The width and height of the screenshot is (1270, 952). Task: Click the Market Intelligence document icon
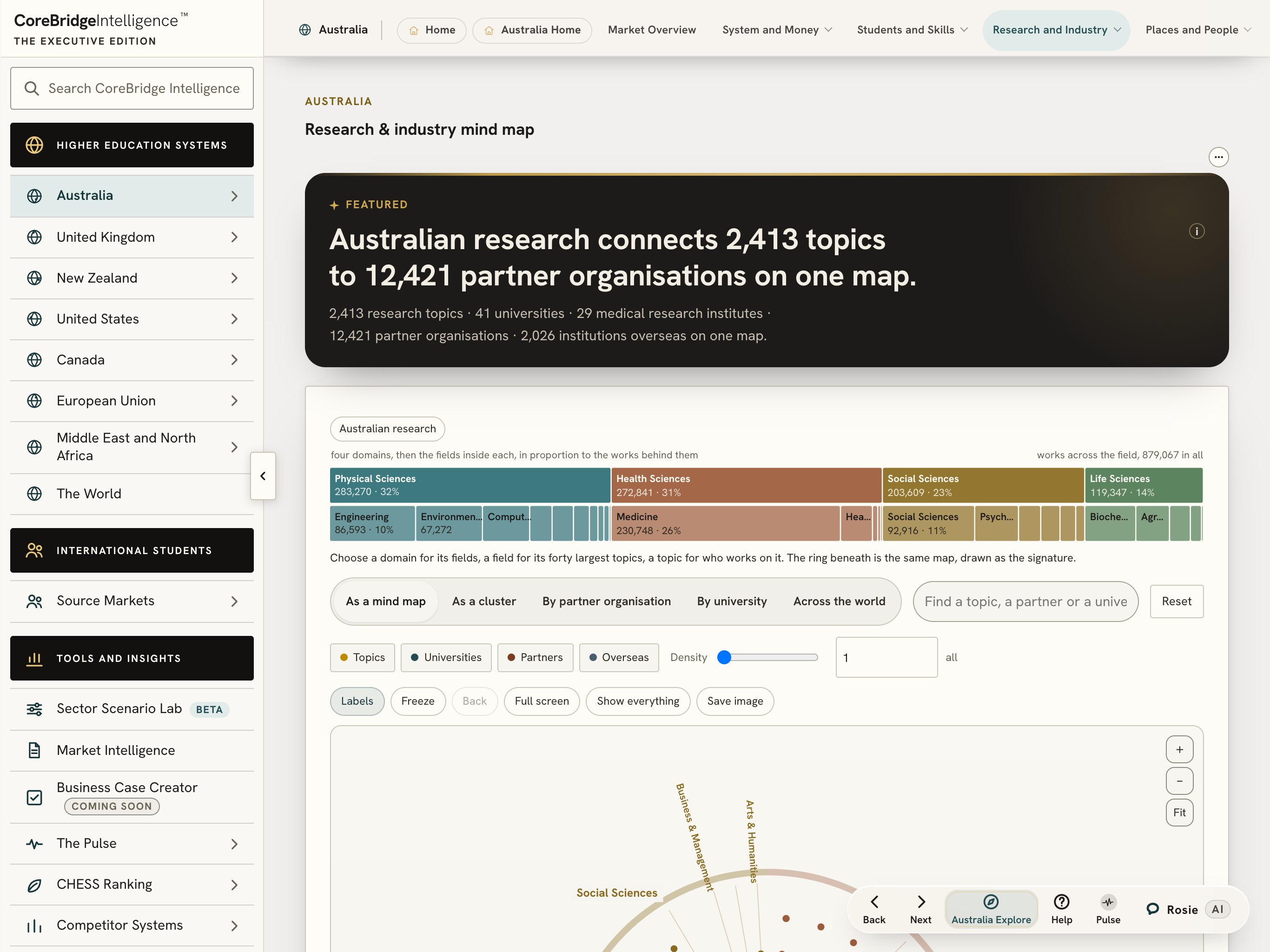34,750
